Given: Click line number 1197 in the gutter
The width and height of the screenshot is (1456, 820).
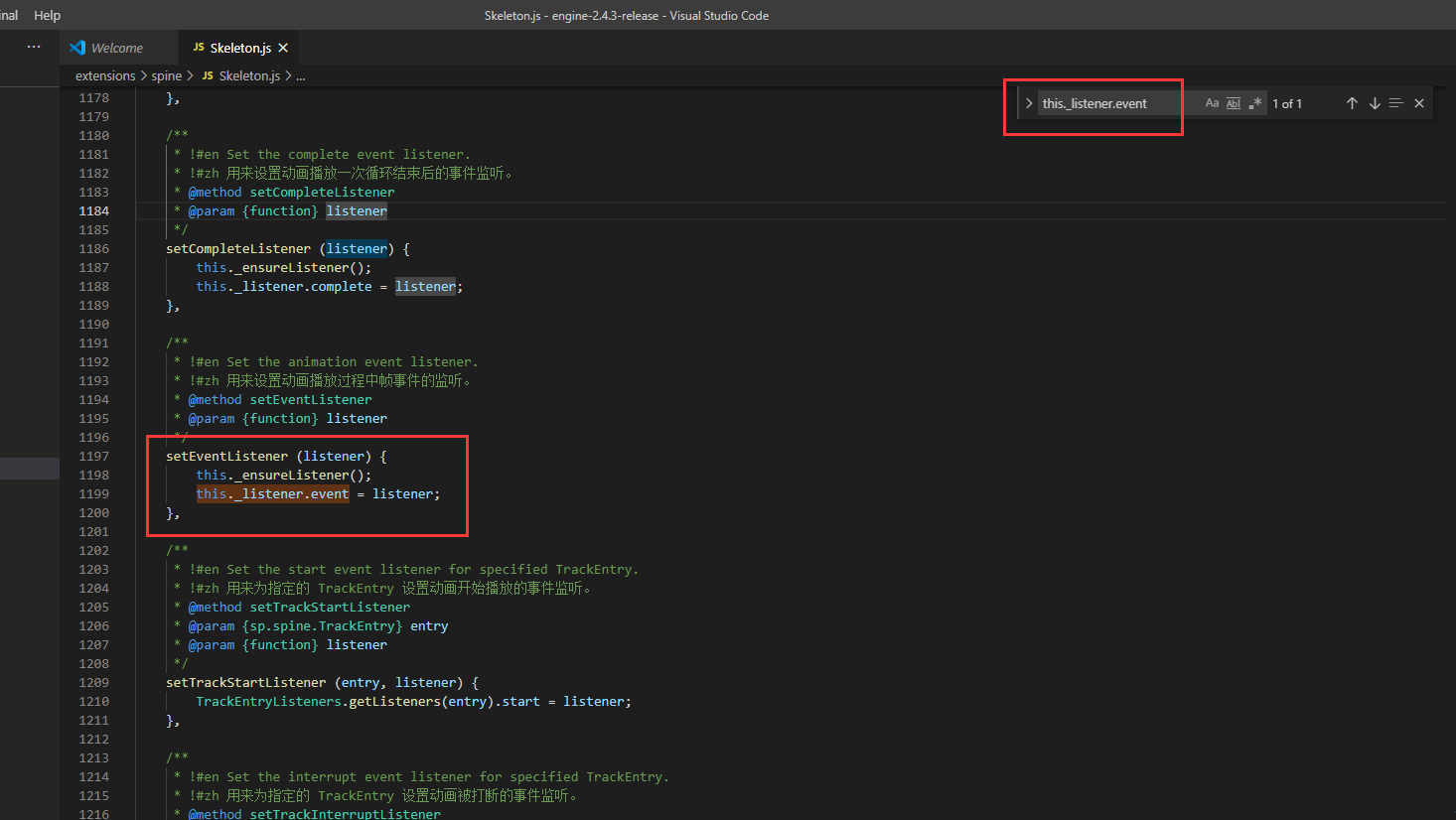Looking at the screenshot, I should click(94, 457).
